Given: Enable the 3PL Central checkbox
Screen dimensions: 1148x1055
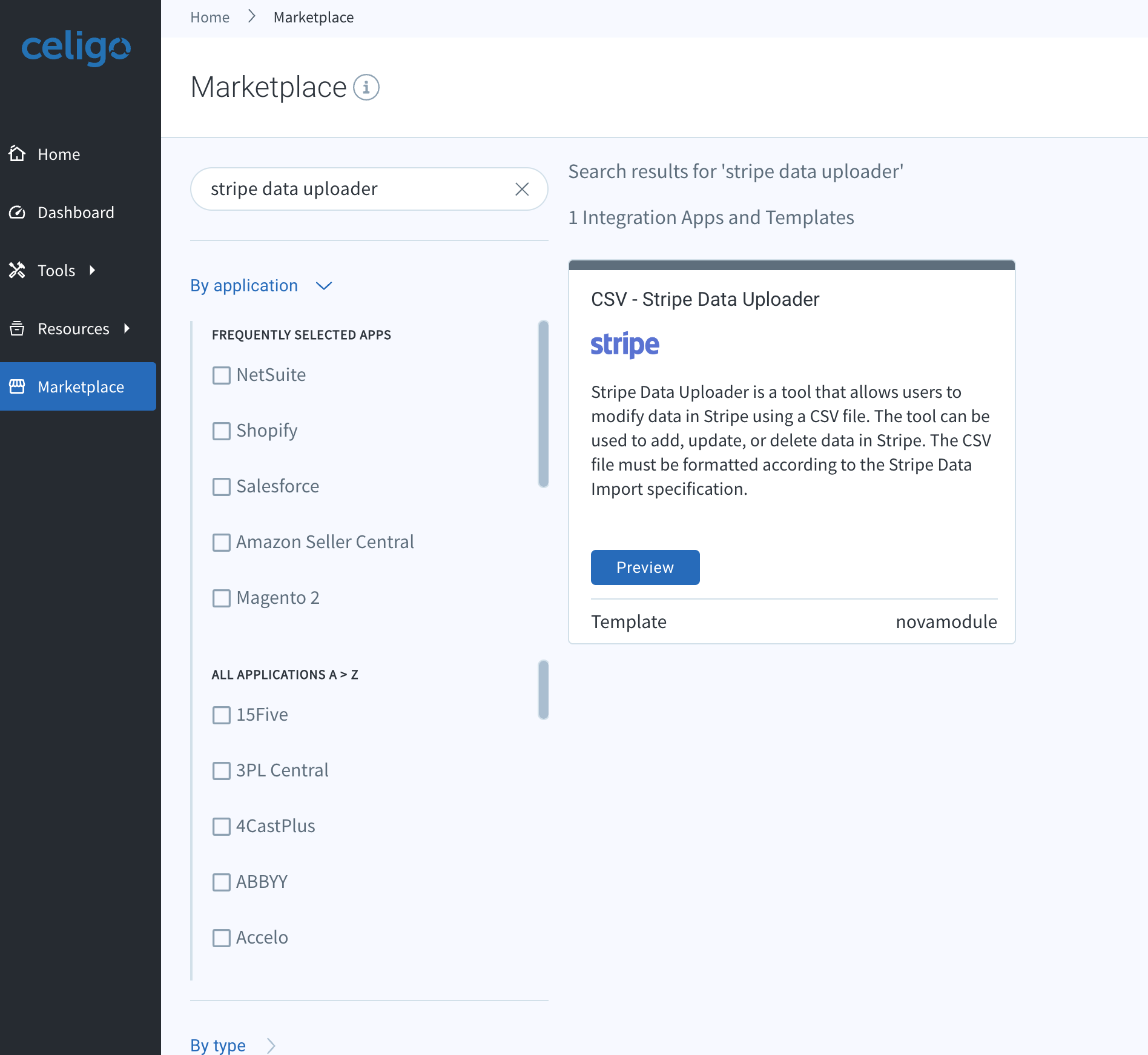Looking at the screenshot, I should point(222,770).
